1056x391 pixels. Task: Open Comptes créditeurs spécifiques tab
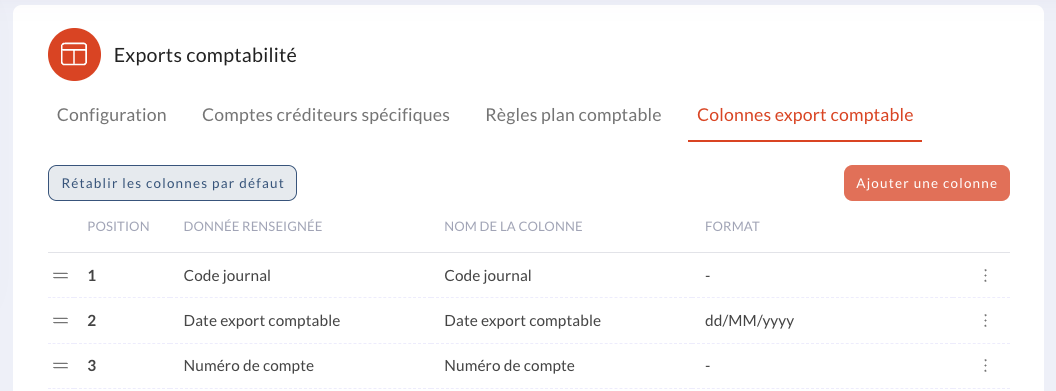[326, 115]
